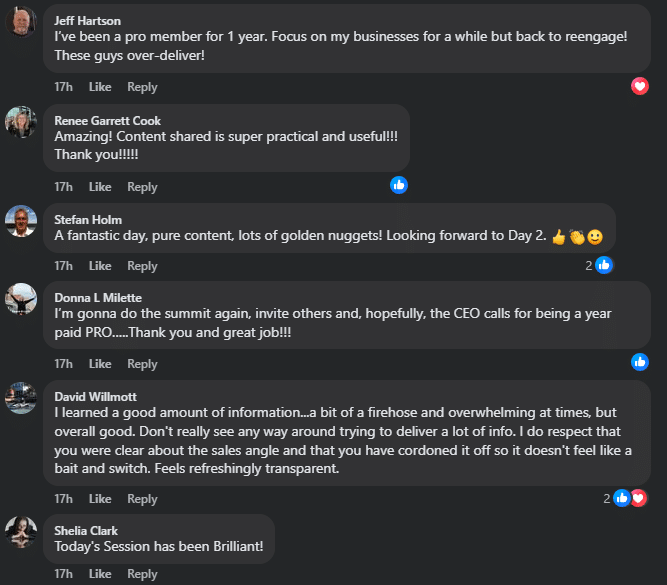
Task: Open Renee Garrett Cook's avatar
Action: (x=21, y=121)
